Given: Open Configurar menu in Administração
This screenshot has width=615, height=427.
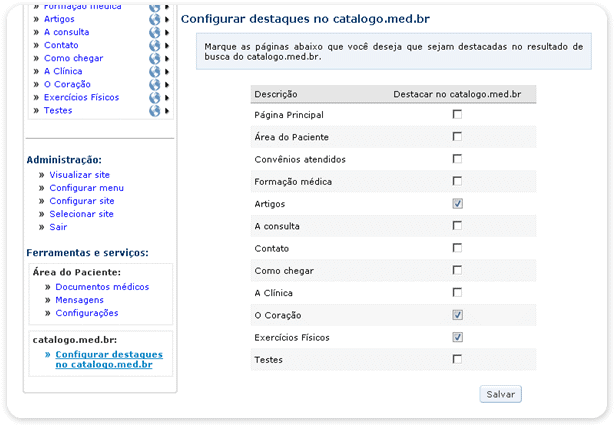Looking at the screenshot, I should pyautogui.click(x=86, y=188).
